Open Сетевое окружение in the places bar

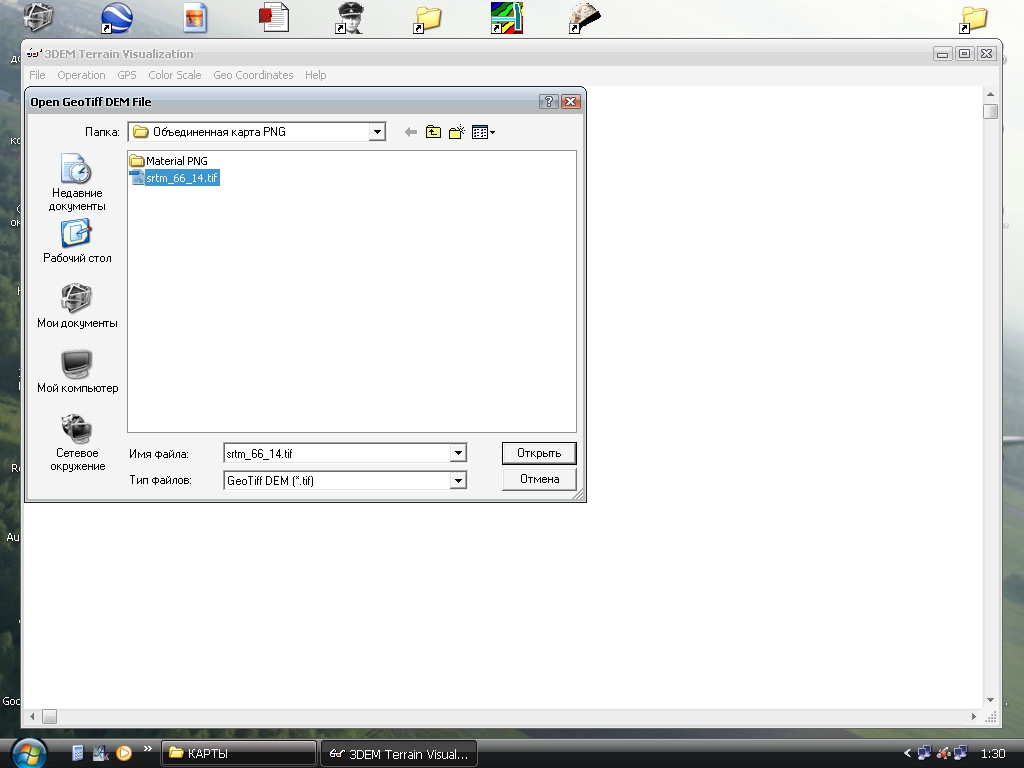click(77, 442)
